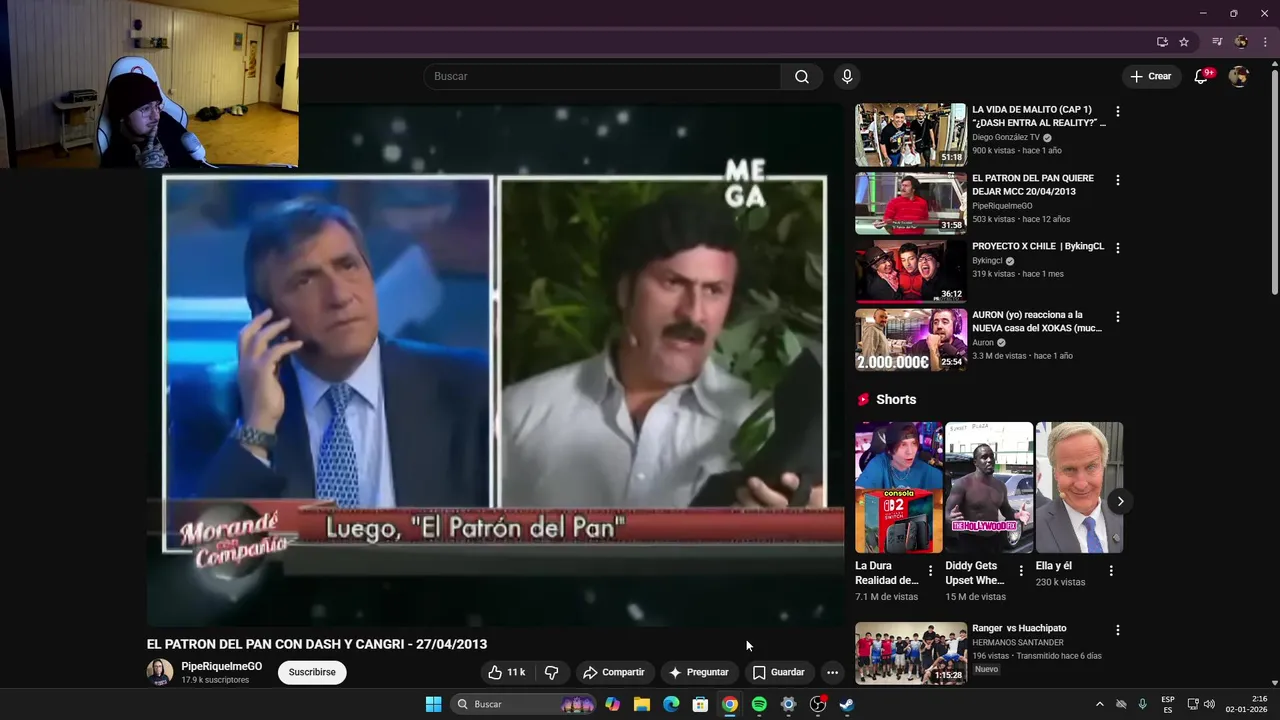Open La Dura Realidad short thumbnail
The width and height of the screenshot is (1280, 720).
[899, 488]
